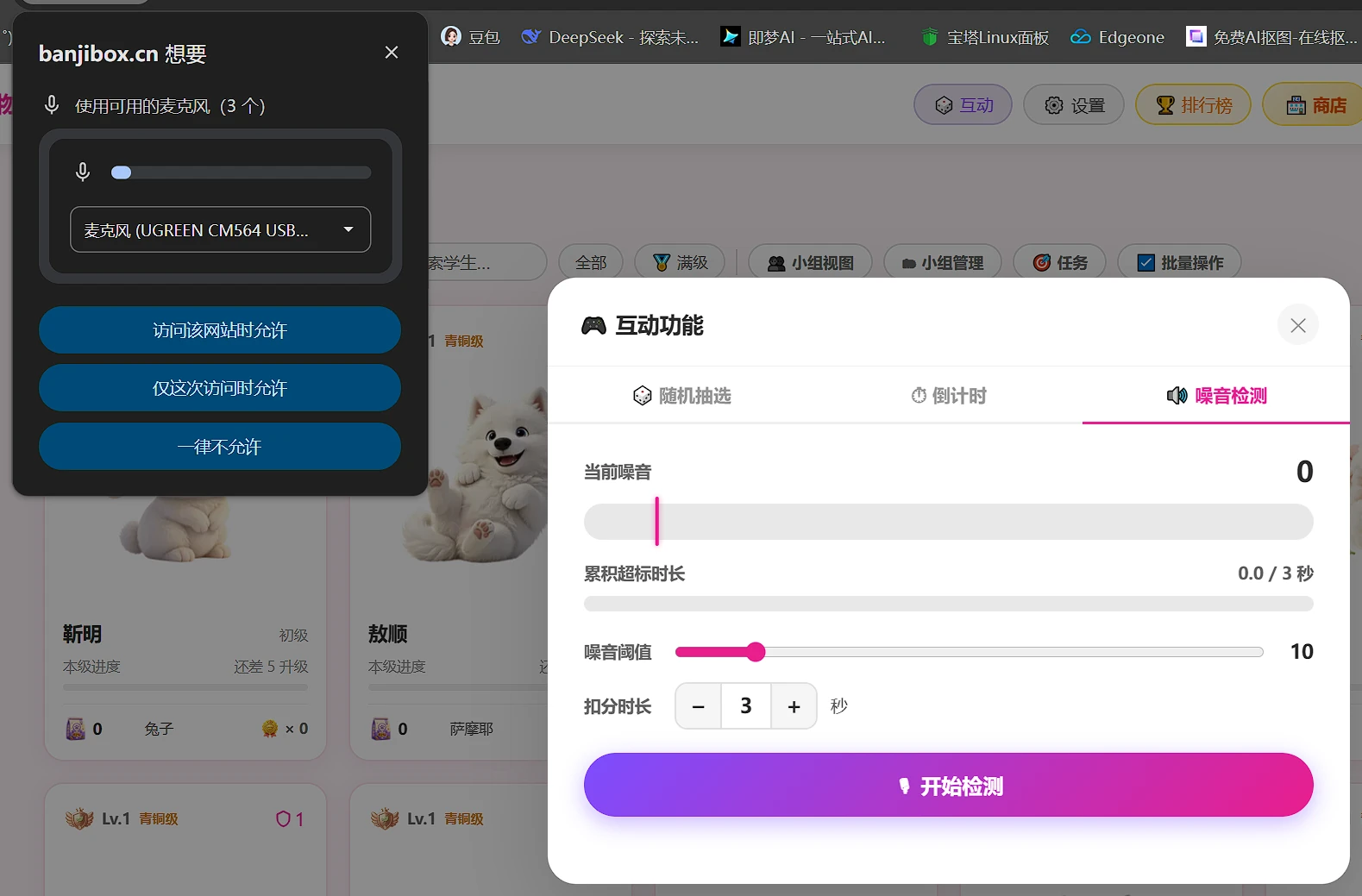
Task: Switch to the 倒计时 tab
Action: pyautogui.click(x=949, y=396)
